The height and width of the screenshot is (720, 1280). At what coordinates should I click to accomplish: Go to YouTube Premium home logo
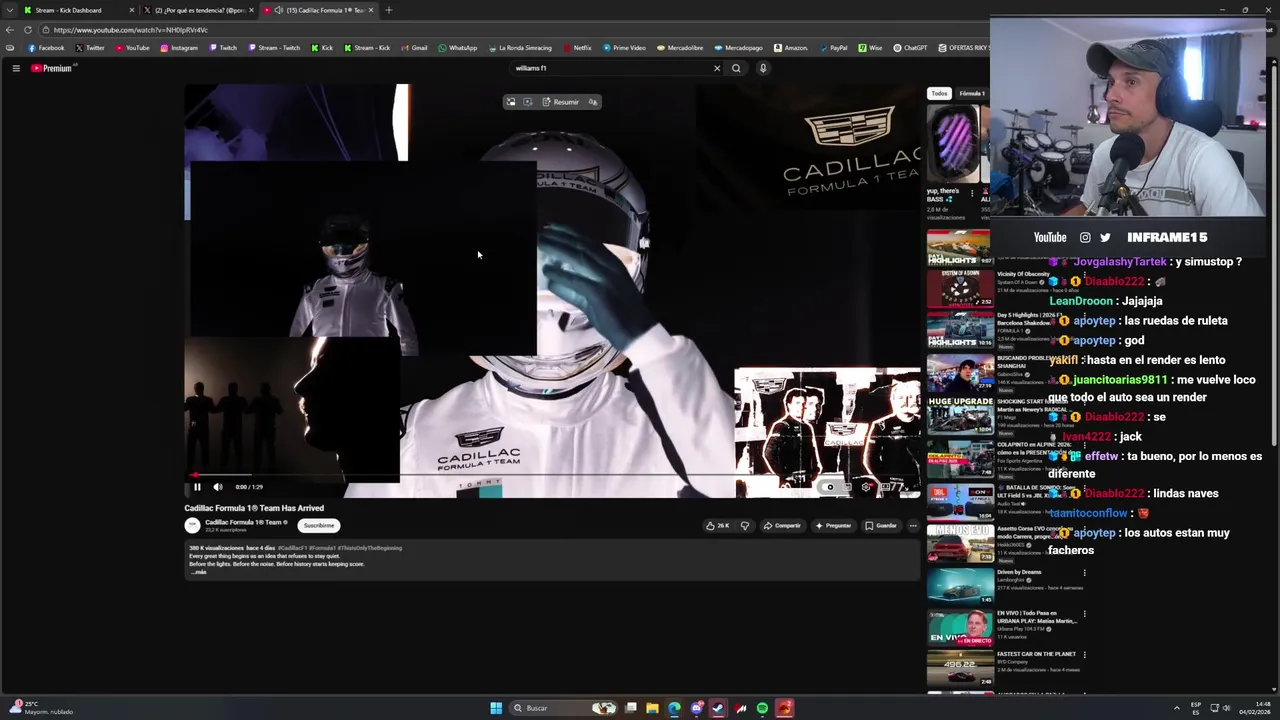(x=52, y=68)
